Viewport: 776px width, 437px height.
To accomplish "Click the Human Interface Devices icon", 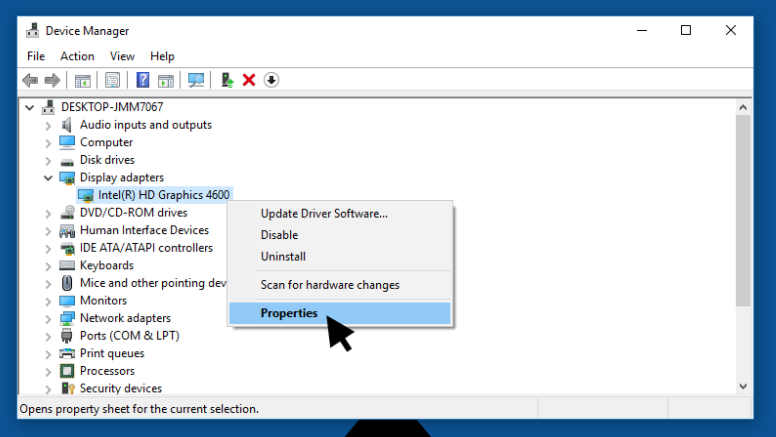I will pos(67,231).
